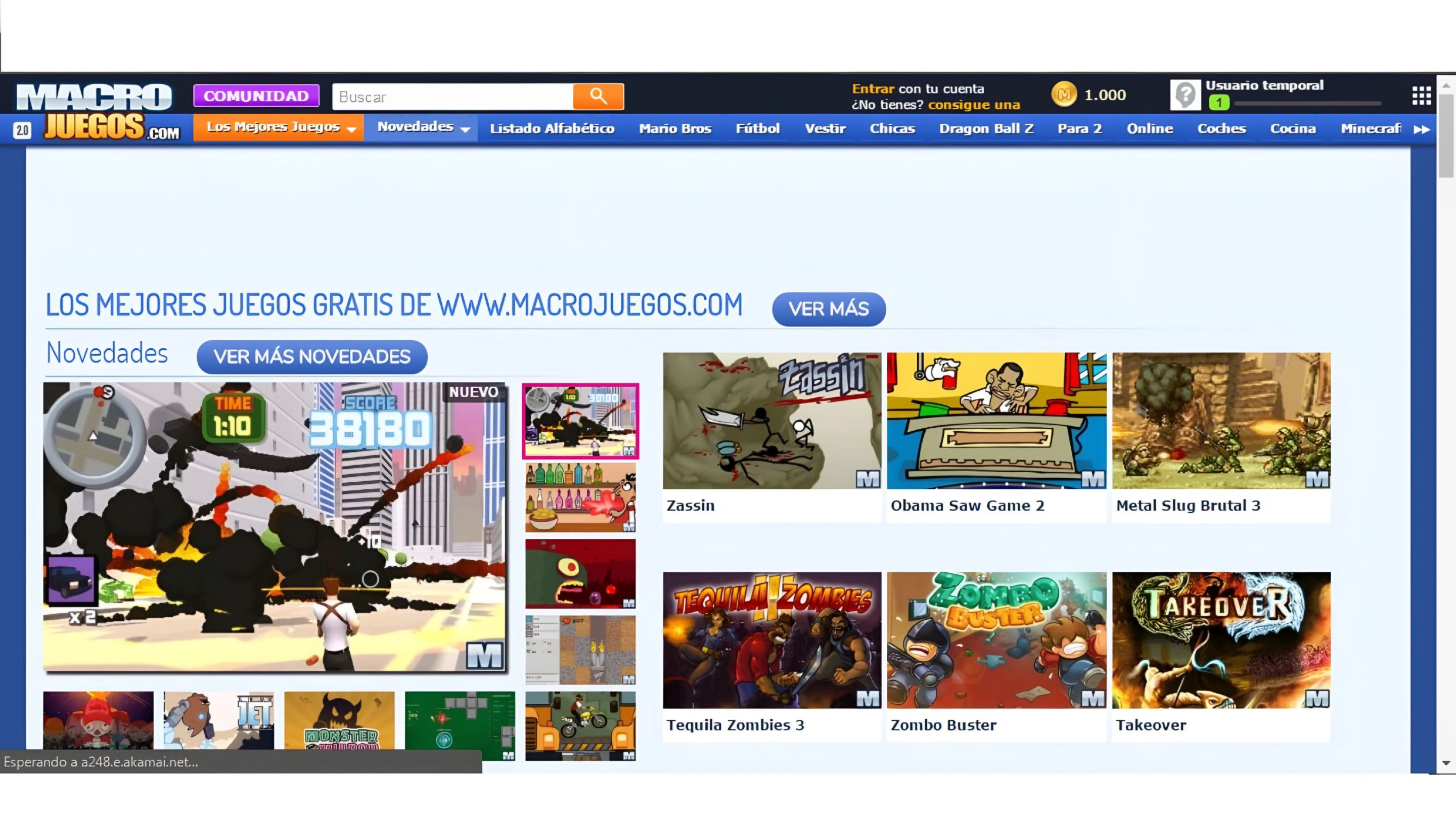The height and width of the screenshot is (819, 1456).
Task: Open the red character game thumbnail in bottom row
Action: [99, 720]
